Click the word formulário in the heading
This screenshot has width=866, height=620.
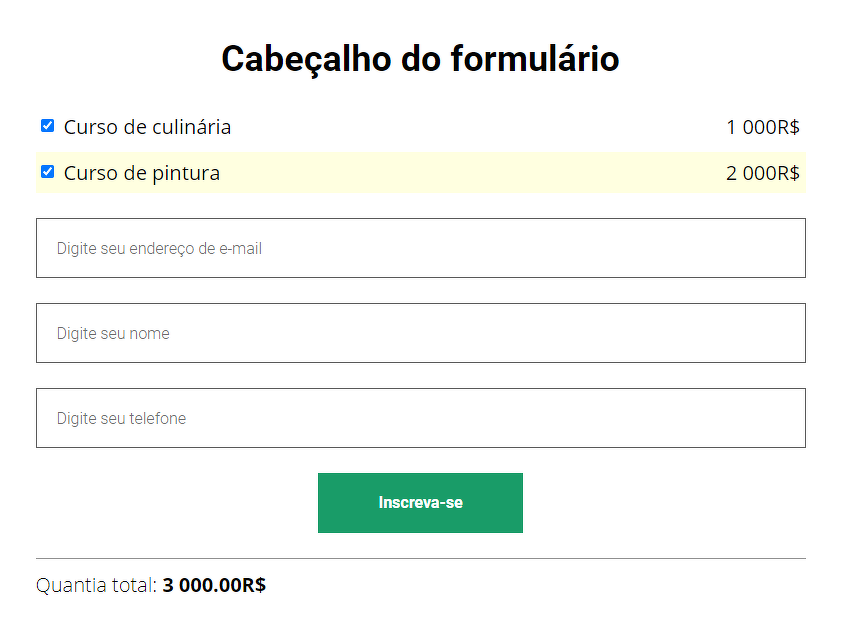tap(535, 59)
